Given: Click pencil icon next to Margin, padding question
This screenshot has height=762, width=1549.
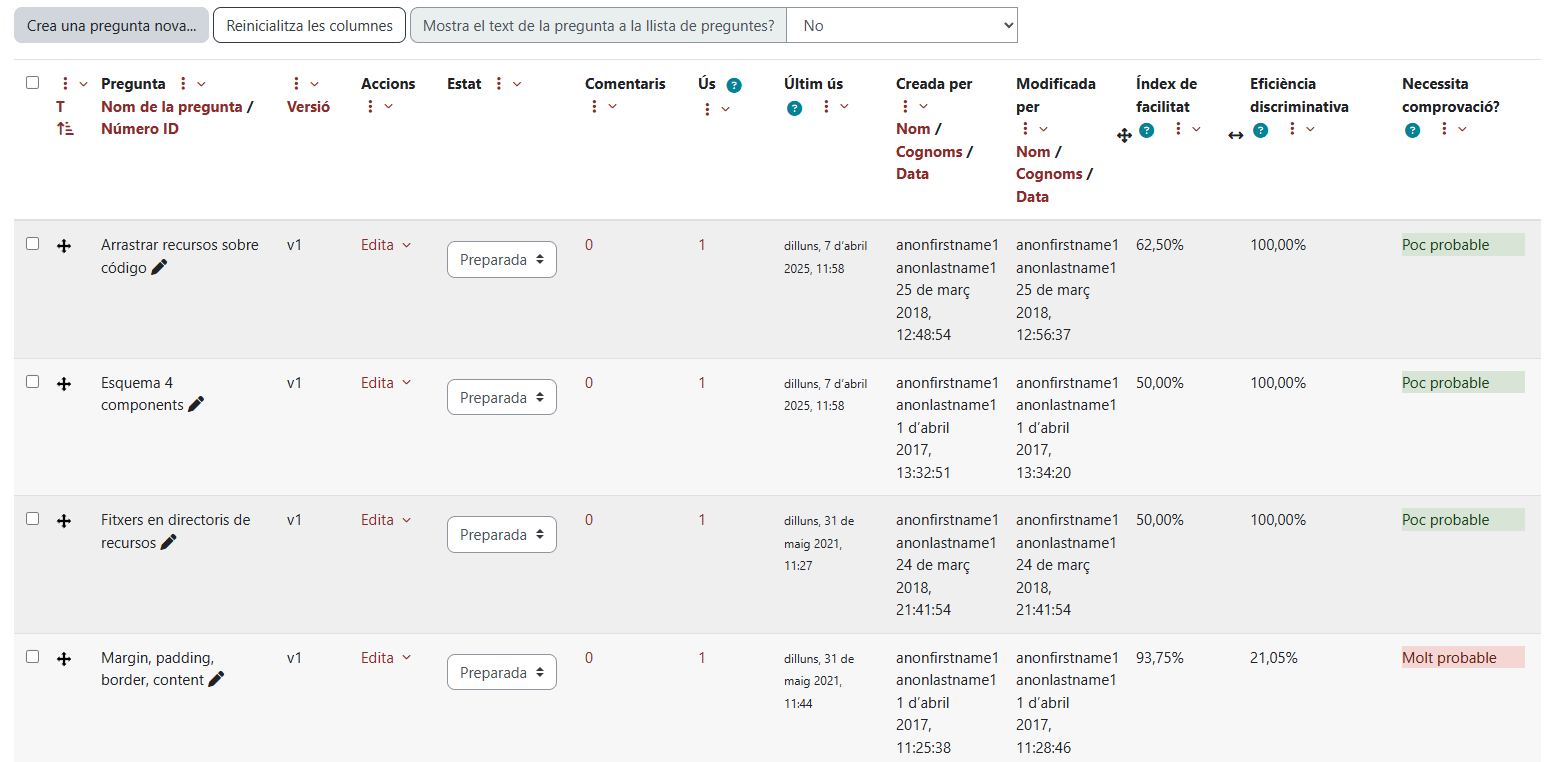Looking at the screenshot, I should (216, 680).
